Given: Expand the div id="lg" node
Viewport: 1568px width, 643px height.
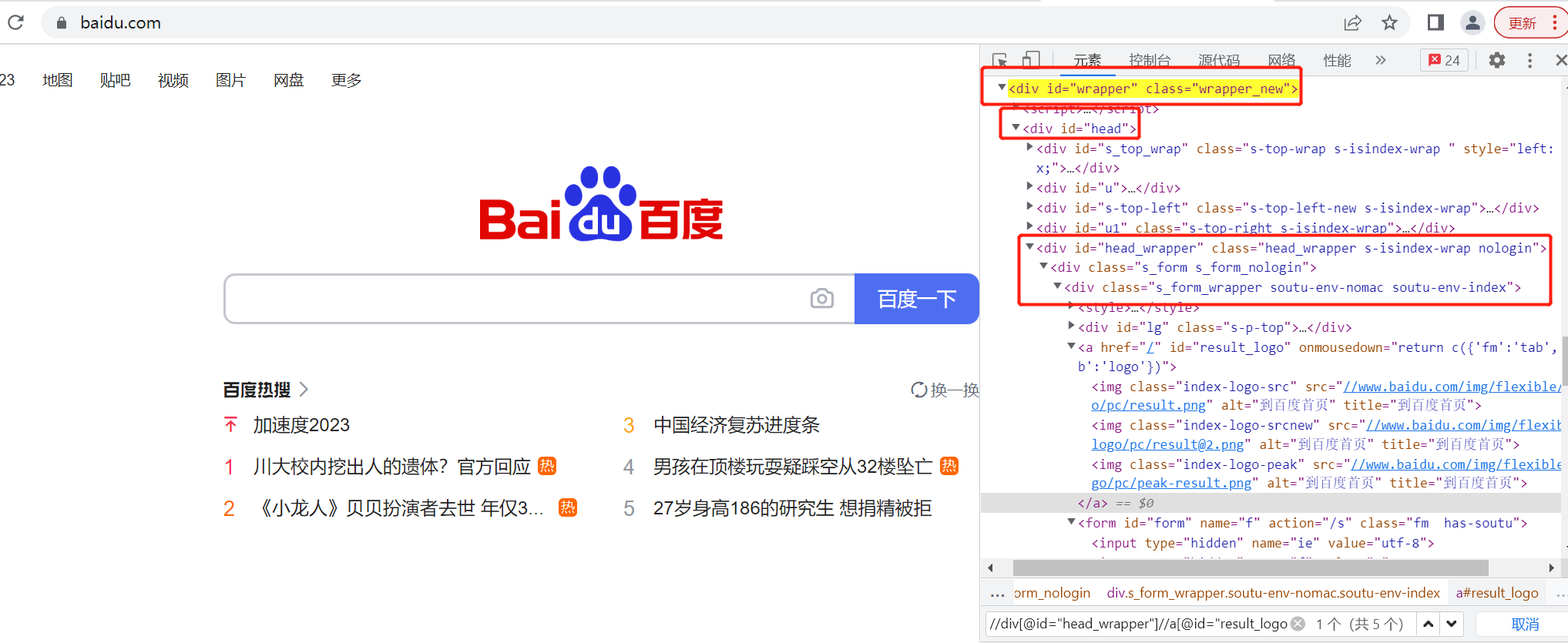Looking at the screenshot, I should pyautogui.click(x=1071, y=326).
